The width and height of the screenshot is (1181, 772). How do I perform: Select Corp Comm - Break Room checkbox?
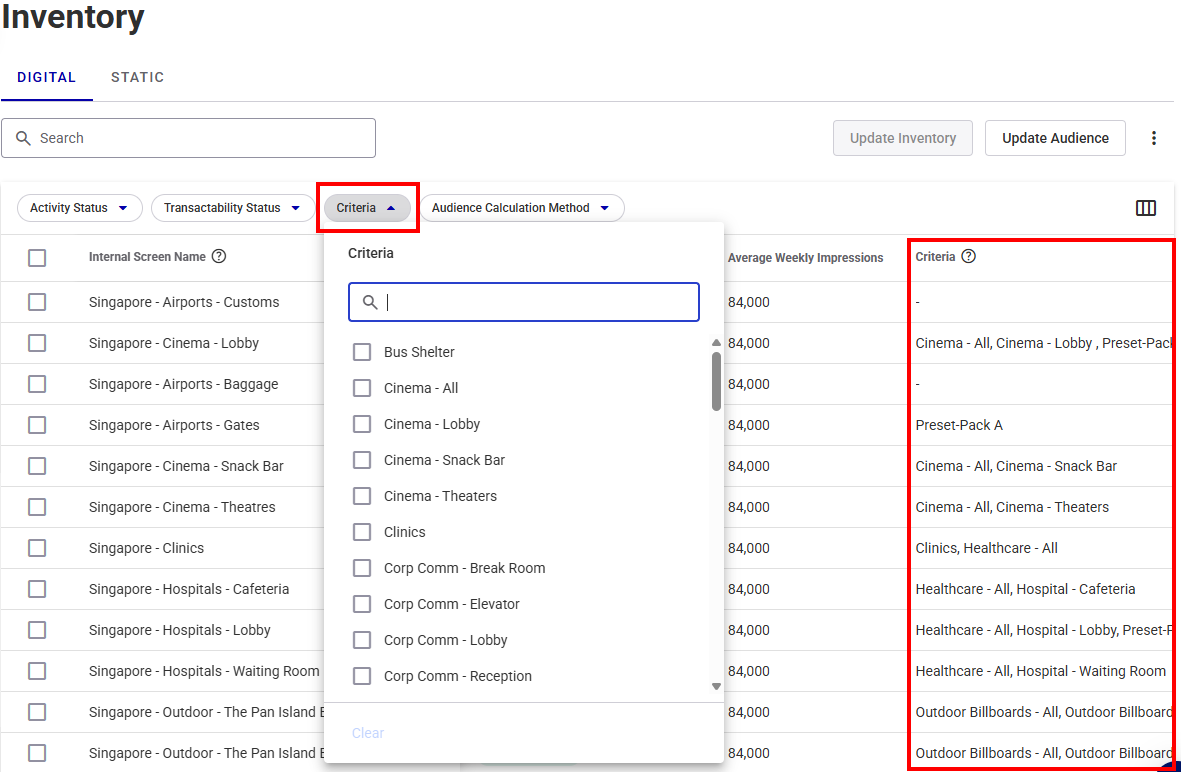[362, 568]
